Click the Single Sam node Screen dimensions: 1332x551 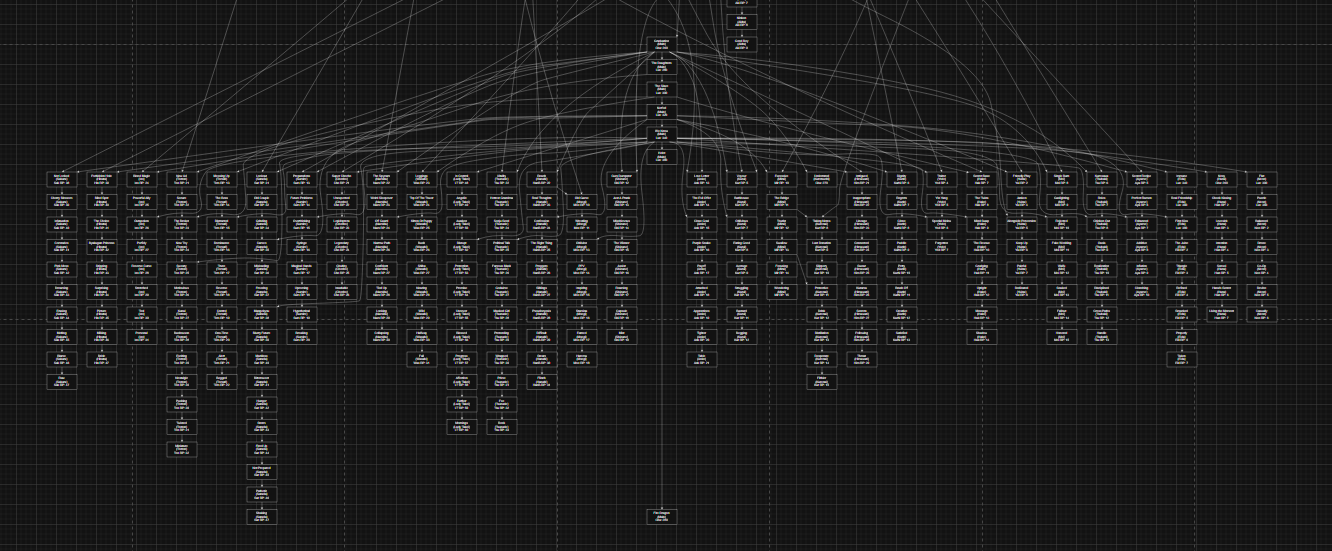click(x=1061, y=178)
